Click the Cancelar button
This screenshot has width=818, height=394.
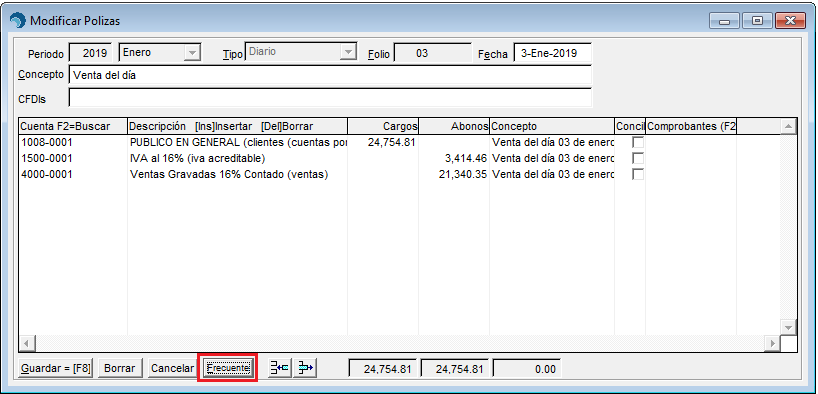pos(172,368)
